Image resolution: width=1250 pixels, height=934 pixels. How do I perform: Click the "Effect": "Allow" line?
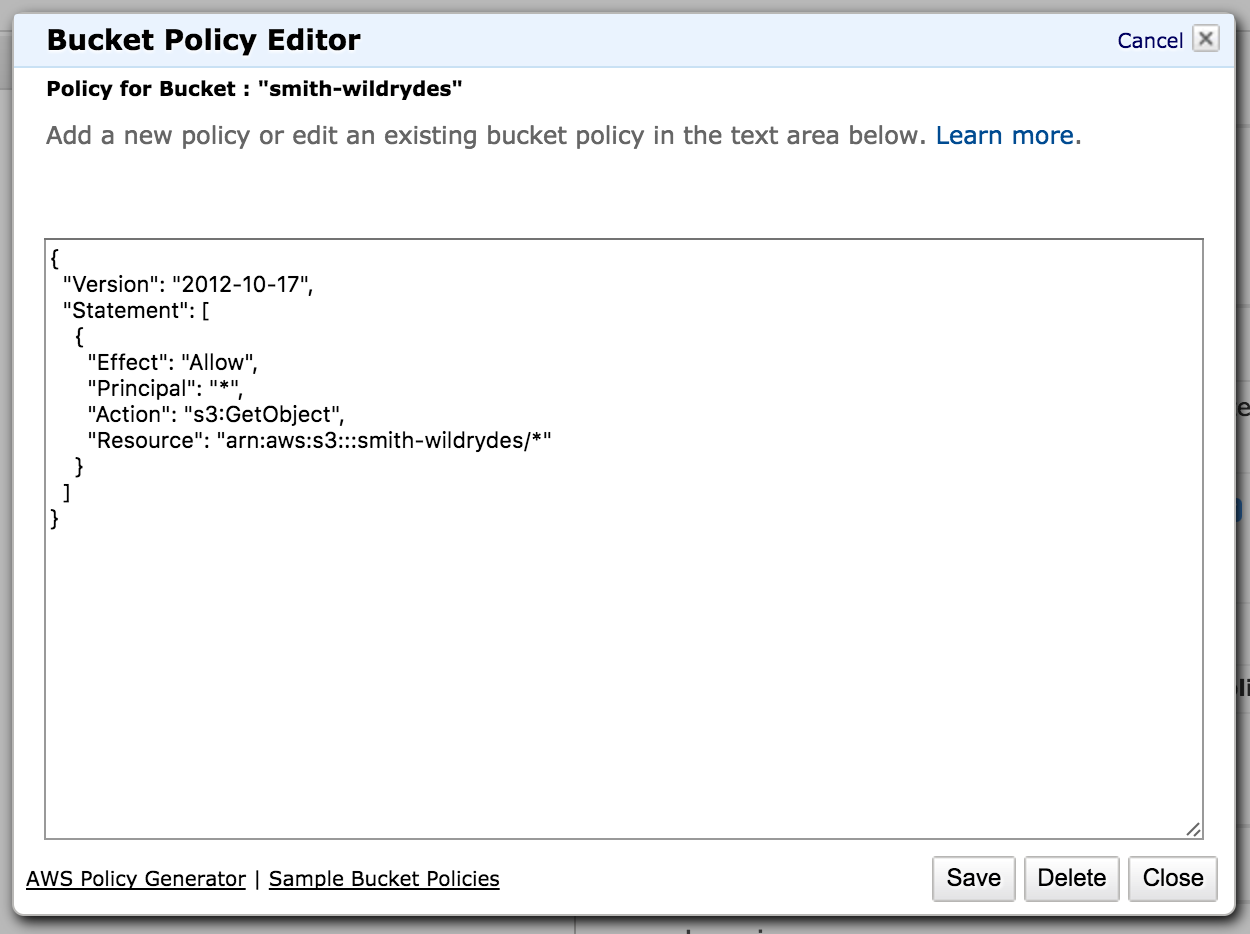point(173,362)
